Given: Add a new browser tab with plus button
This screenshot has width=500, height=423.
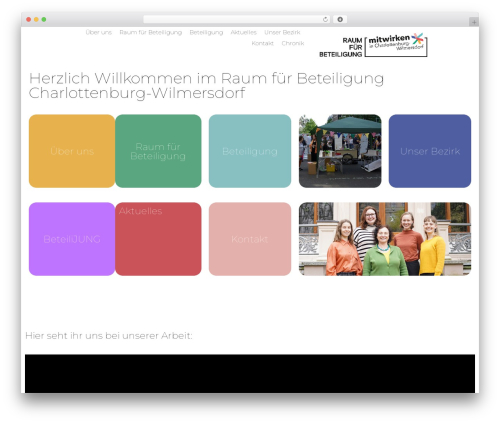Looking at the screenshot, I should pos(474,22).
